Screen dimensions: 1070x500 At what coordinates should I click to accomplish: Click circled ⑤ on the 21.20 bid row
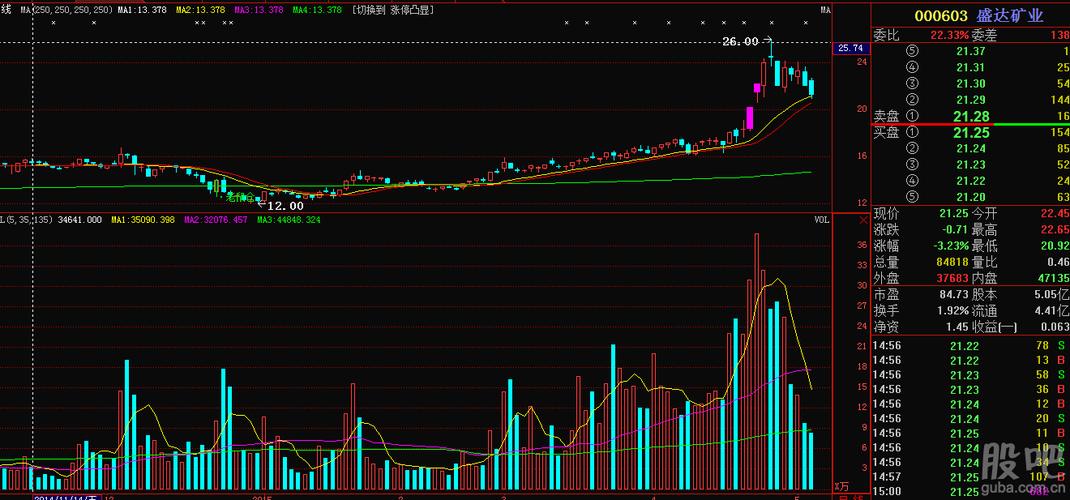[913, 197]
